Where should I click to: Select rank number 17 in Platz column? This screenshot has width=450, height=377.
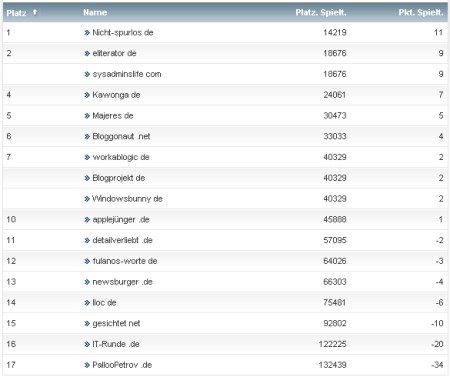coord(11,365)
